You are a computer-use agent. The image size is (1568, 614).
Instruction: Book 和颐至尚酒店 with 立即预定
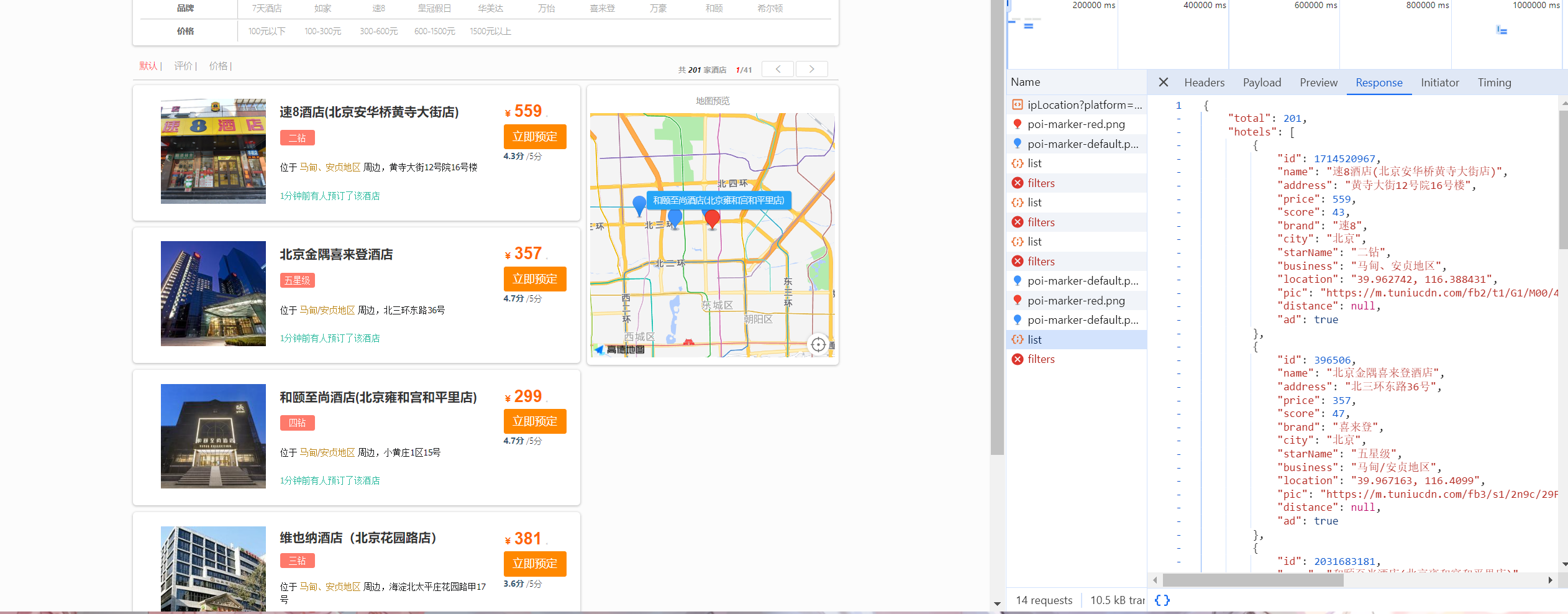tap(535, 421)
